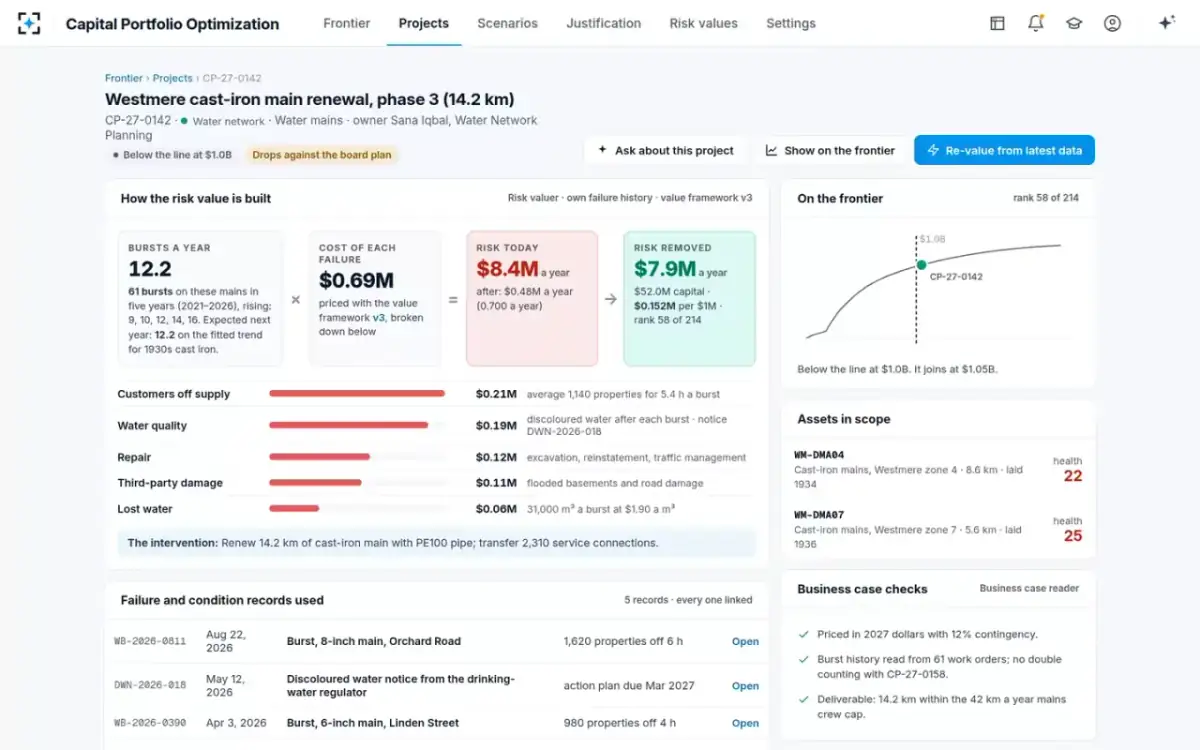Click Burst, 6-inch main, Linden Street
The width and height of the screenshot is (1200, 750).
tap(373, 723)
